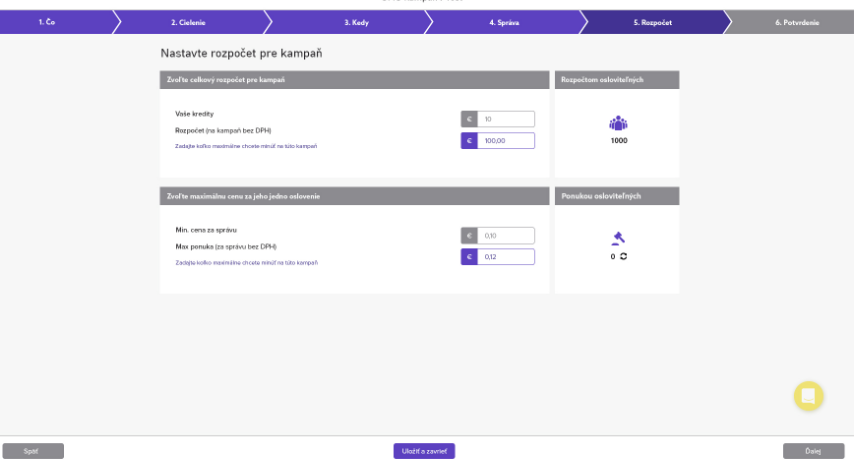
Task: Click the Min. cena za správu label
Action: (206, 230)
